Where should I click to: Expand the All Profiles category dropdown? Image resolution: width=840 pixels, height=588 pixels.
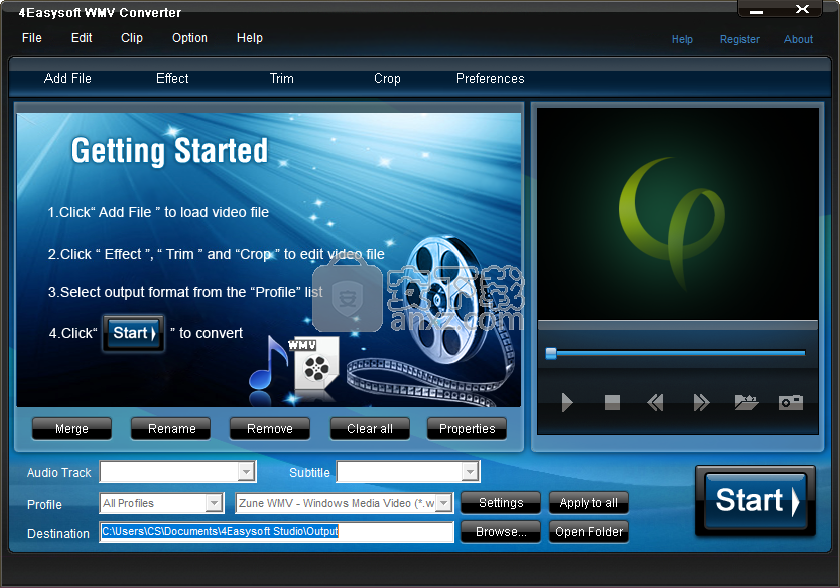214,503
